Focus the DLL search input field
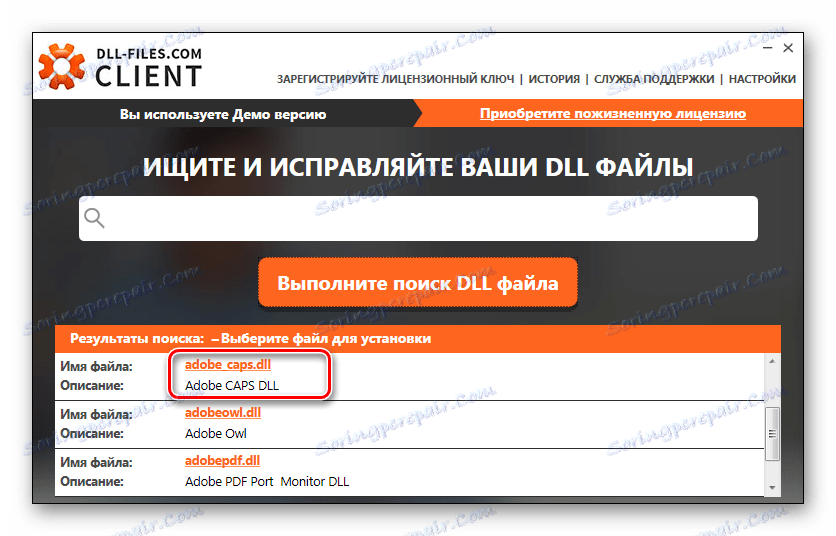This screenshot has height=536, width=836. [419, 218]
